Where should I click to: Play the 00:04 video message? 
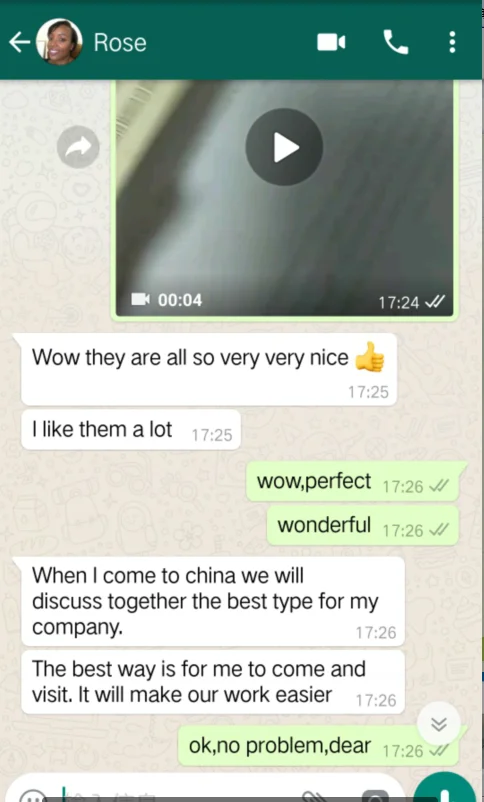[284, 147]
